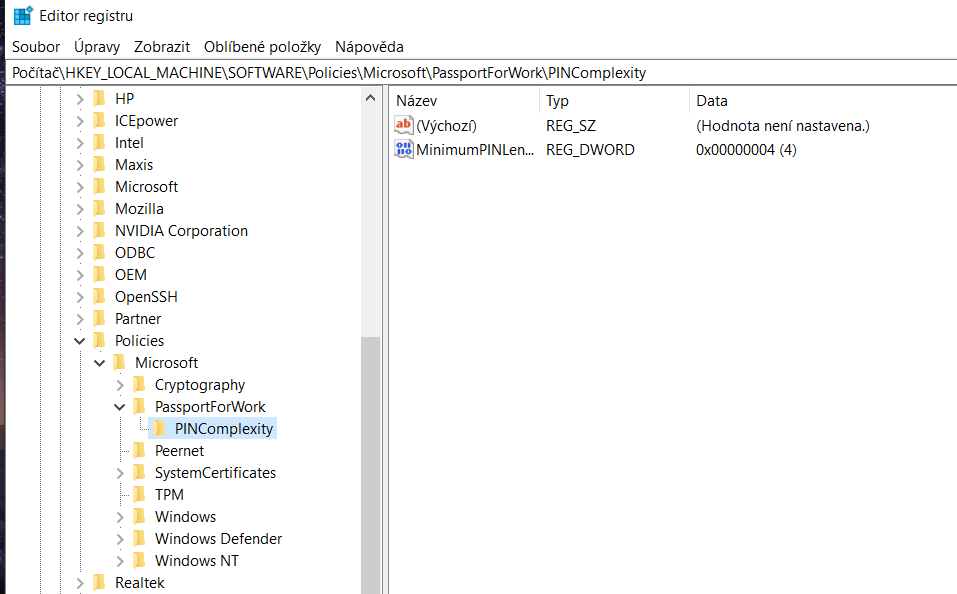Expand the Cryptography key
The height and width of the screenshot is (594, 957).
pyautogui.click(x=120, y=385)
